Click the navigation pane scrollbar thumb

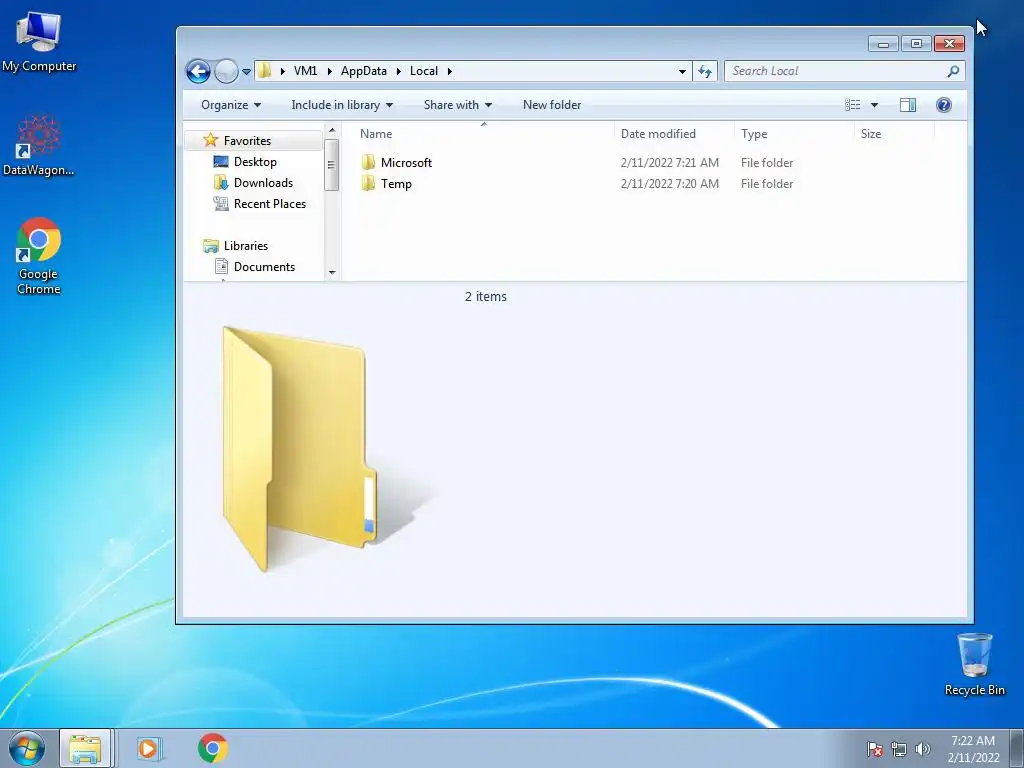coord(332,165)
